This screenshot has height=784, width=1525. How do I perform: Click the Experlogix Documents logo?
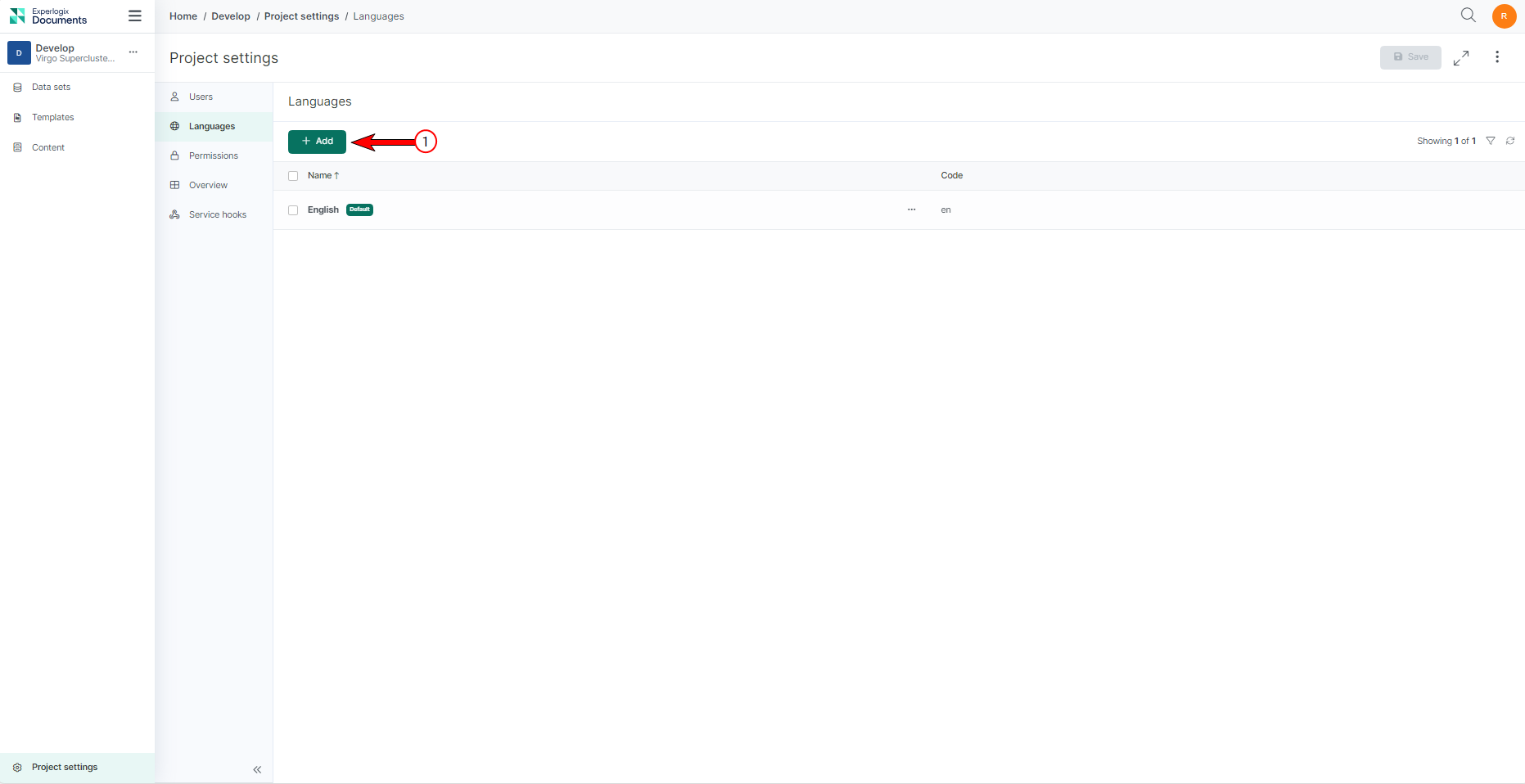click(x=49, y=16)
